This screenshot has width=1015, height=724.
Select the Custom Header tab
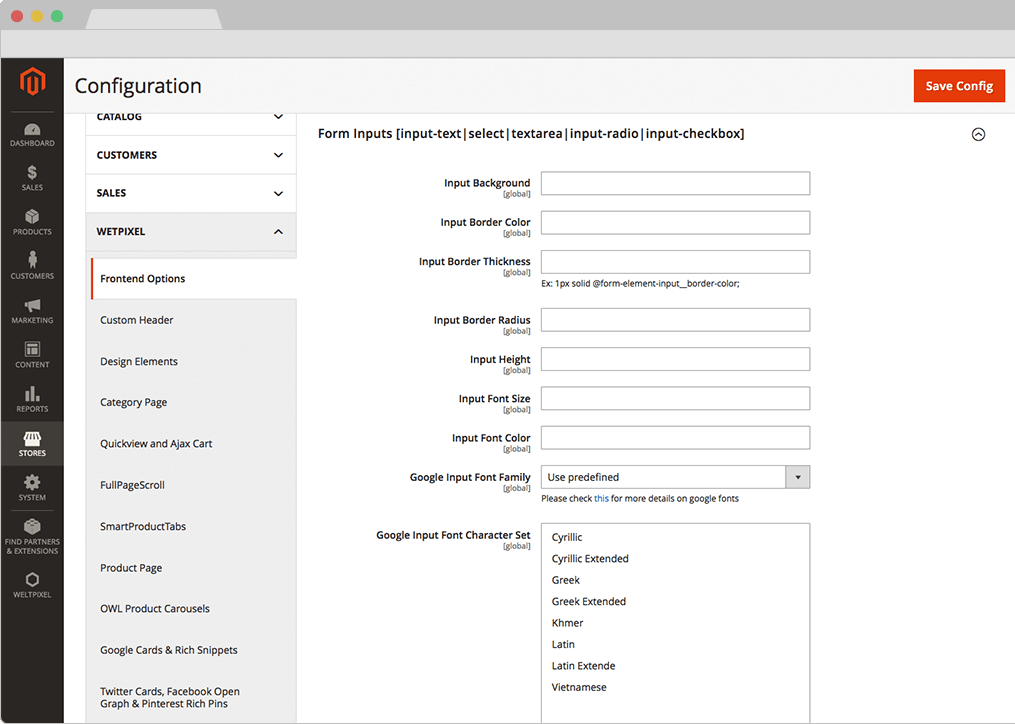137,320
